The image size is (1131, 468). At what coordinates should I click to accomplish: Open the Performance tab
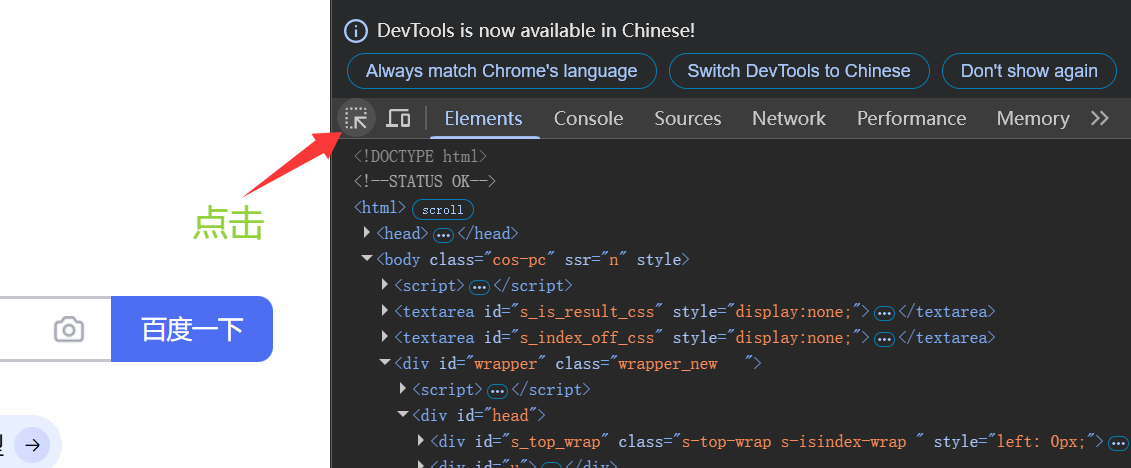[911, 118]
